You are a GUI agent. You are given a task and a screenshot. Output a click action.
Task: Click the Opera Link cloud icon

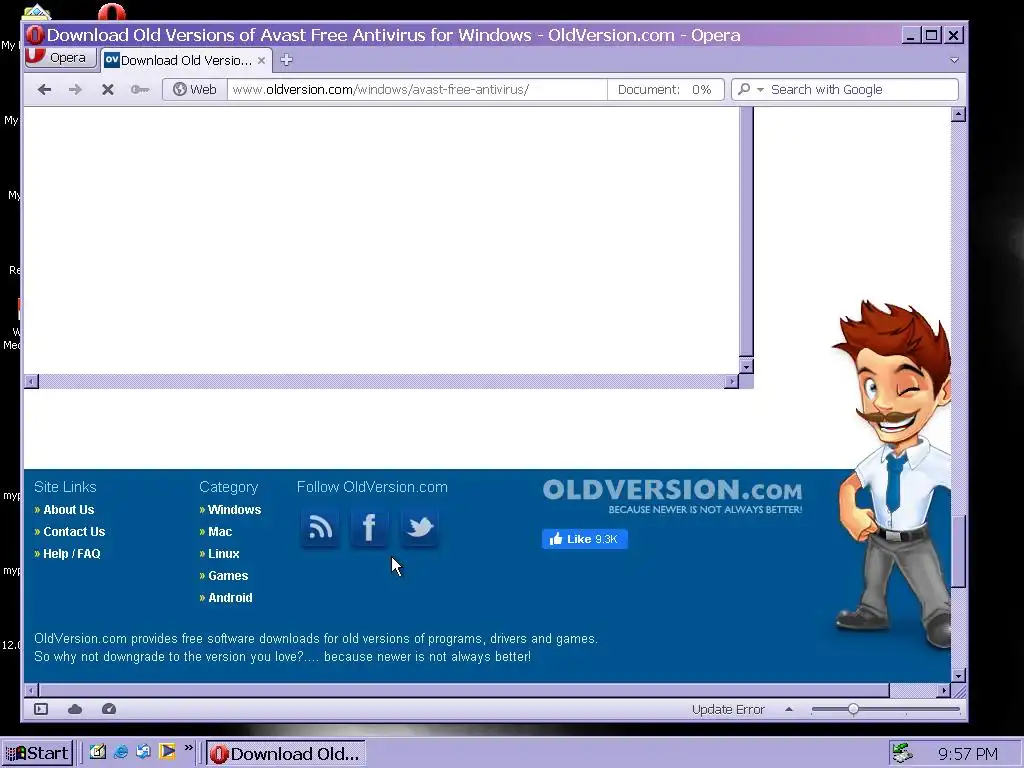(75, 709)
